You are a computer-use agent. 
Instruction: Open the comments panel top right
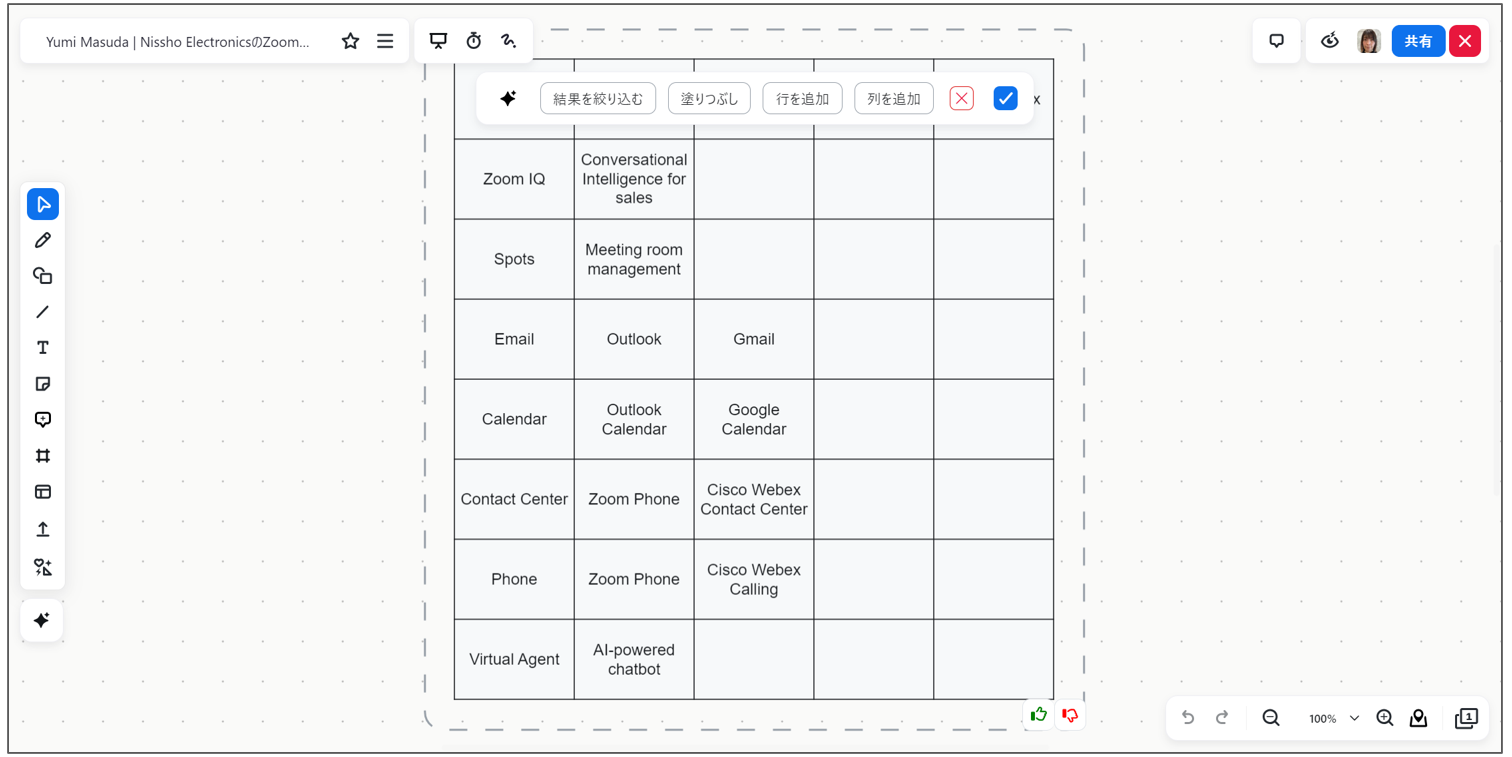(x=1277, y=41)
